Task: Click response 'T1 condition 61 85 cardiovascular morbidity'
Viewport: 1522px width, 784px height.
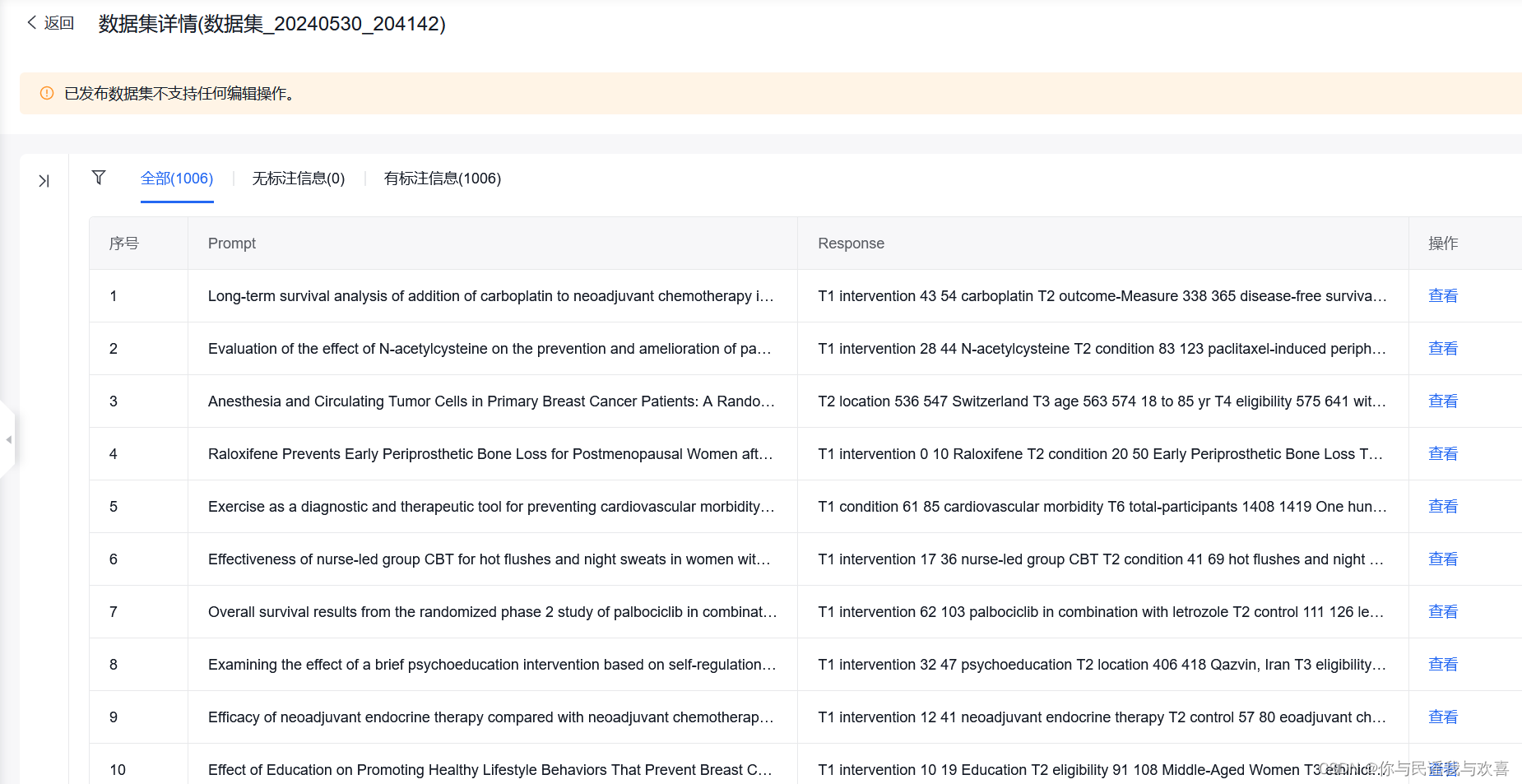Action: [1102, 507]
